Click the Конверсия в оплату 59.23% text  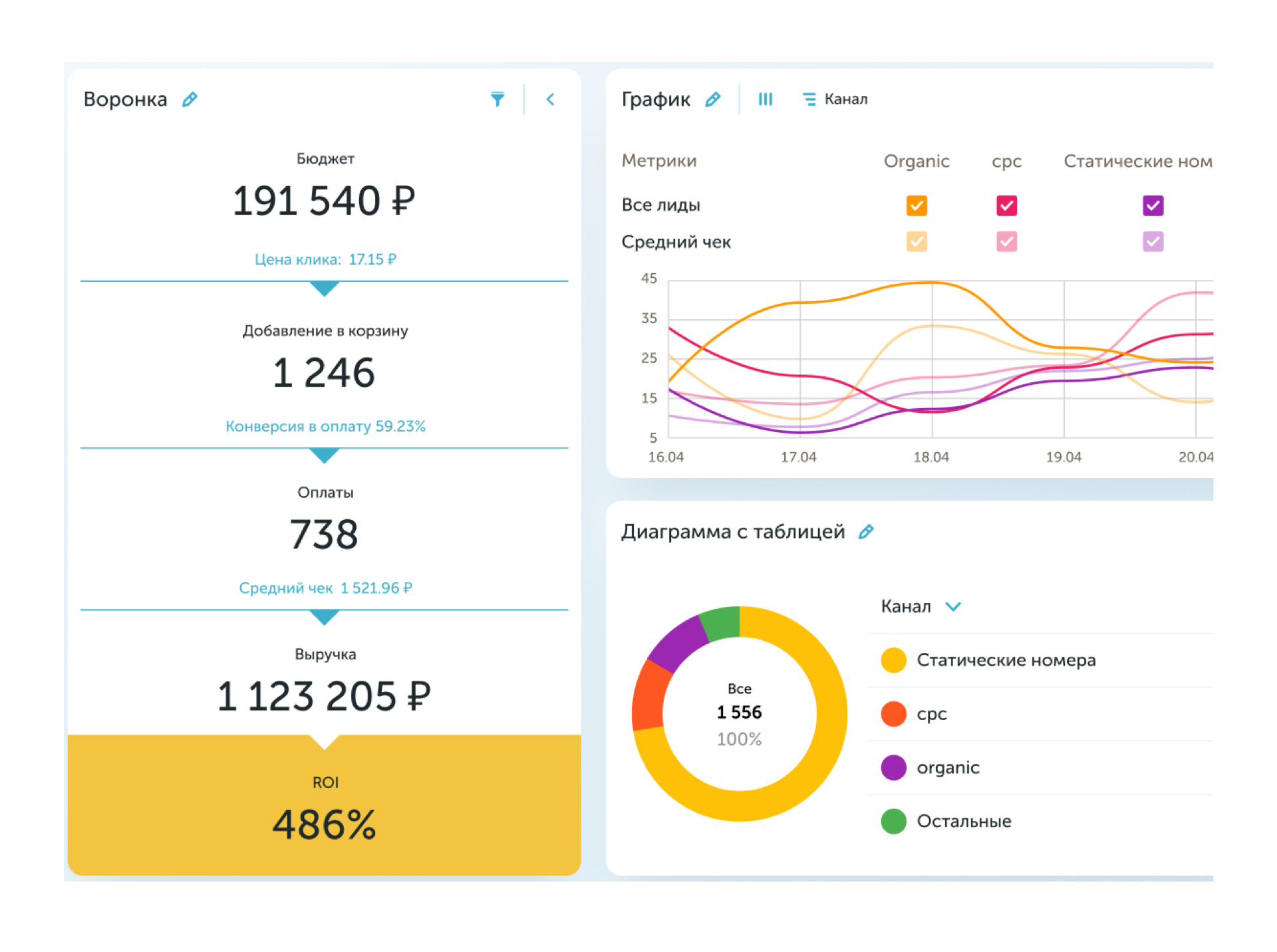click(x=325, y=426)
